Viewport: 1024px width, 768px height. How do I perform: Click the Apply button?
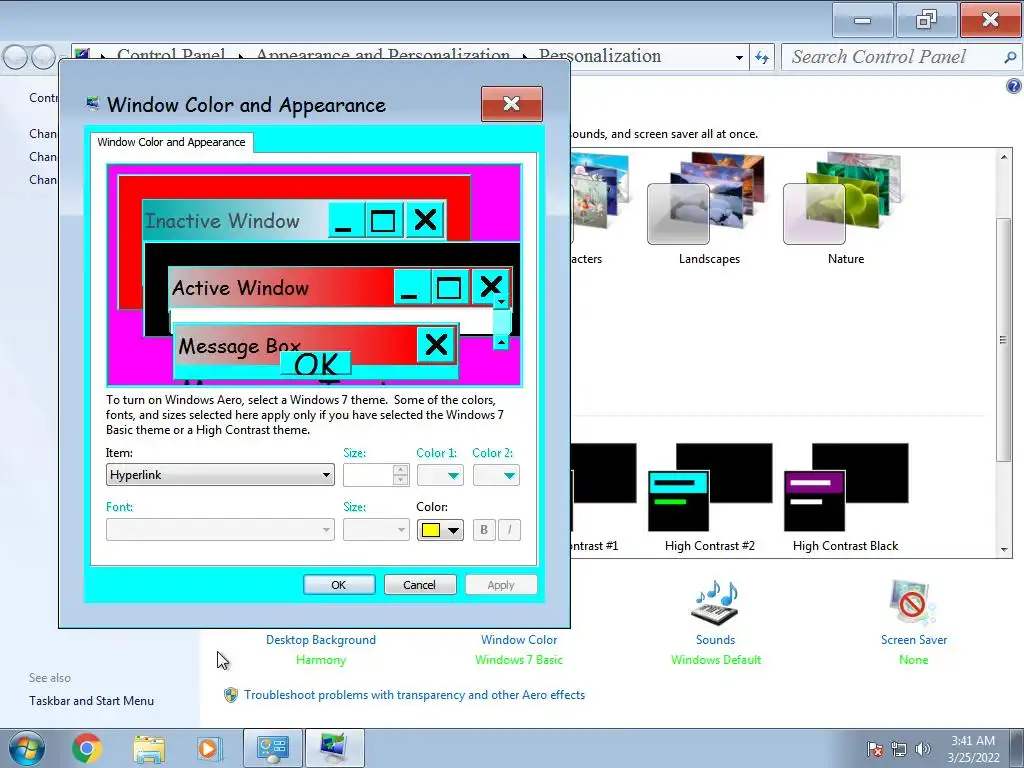[x=501, y=584]
